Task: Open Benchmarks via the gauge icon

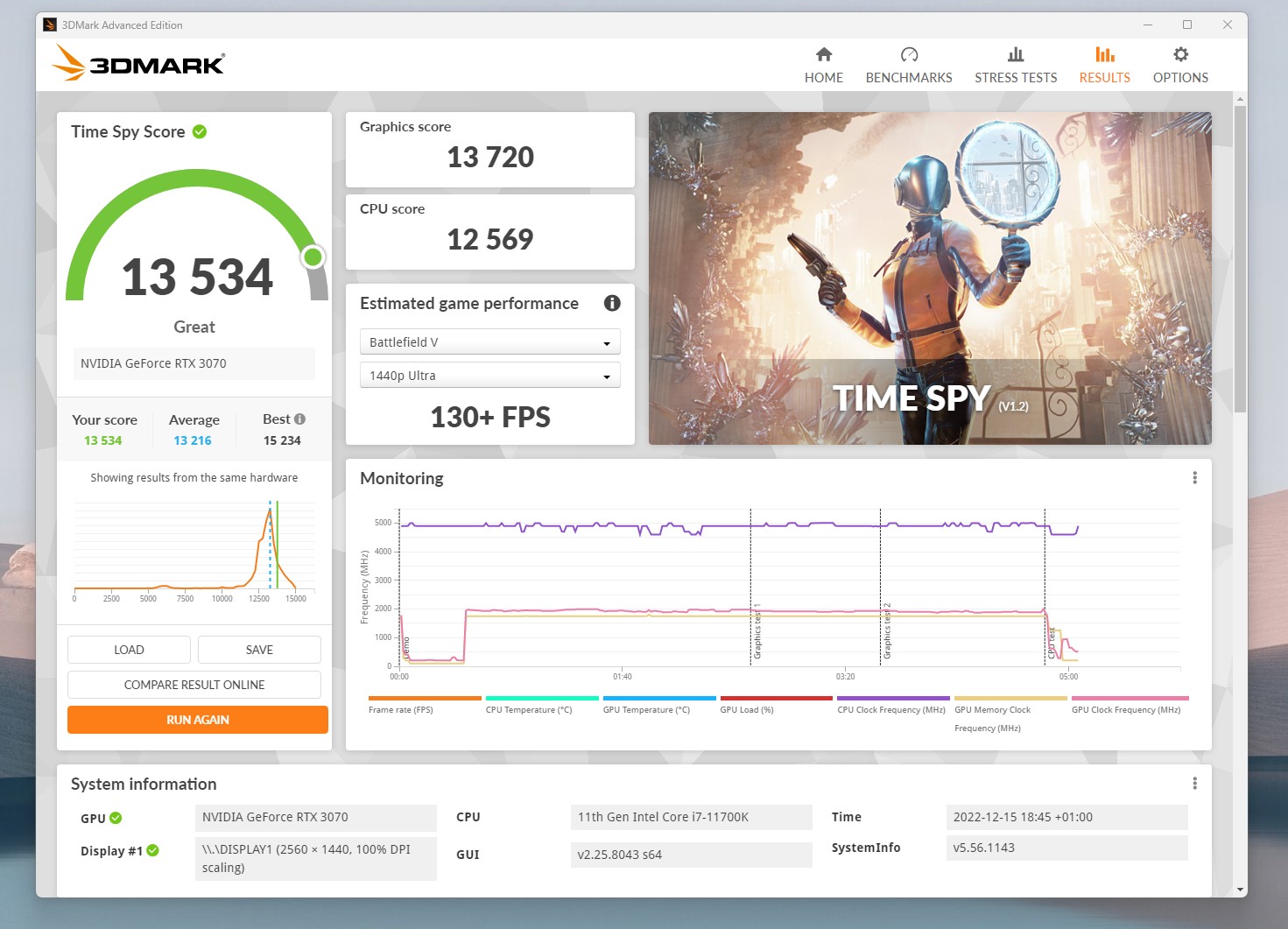Action: tap(908, 55)
